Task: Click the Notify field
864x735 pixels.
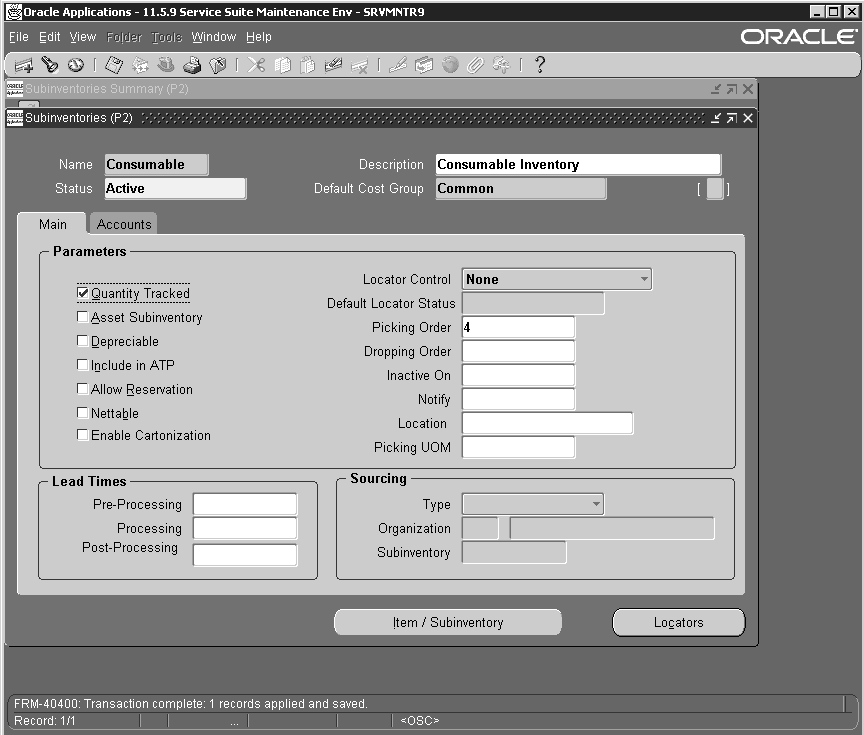Action: coord(519,399)
